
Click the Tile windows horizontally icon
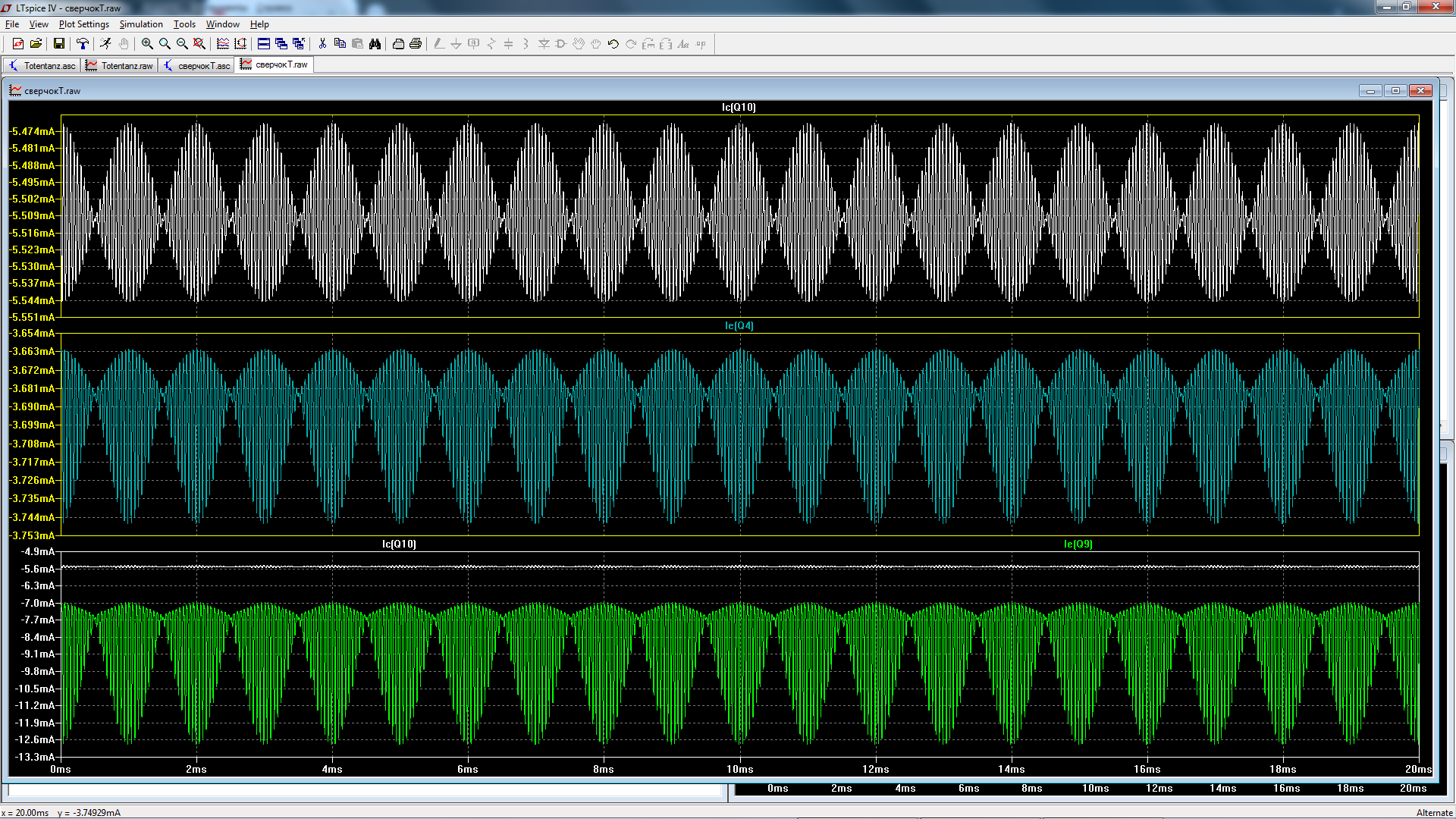264,44
